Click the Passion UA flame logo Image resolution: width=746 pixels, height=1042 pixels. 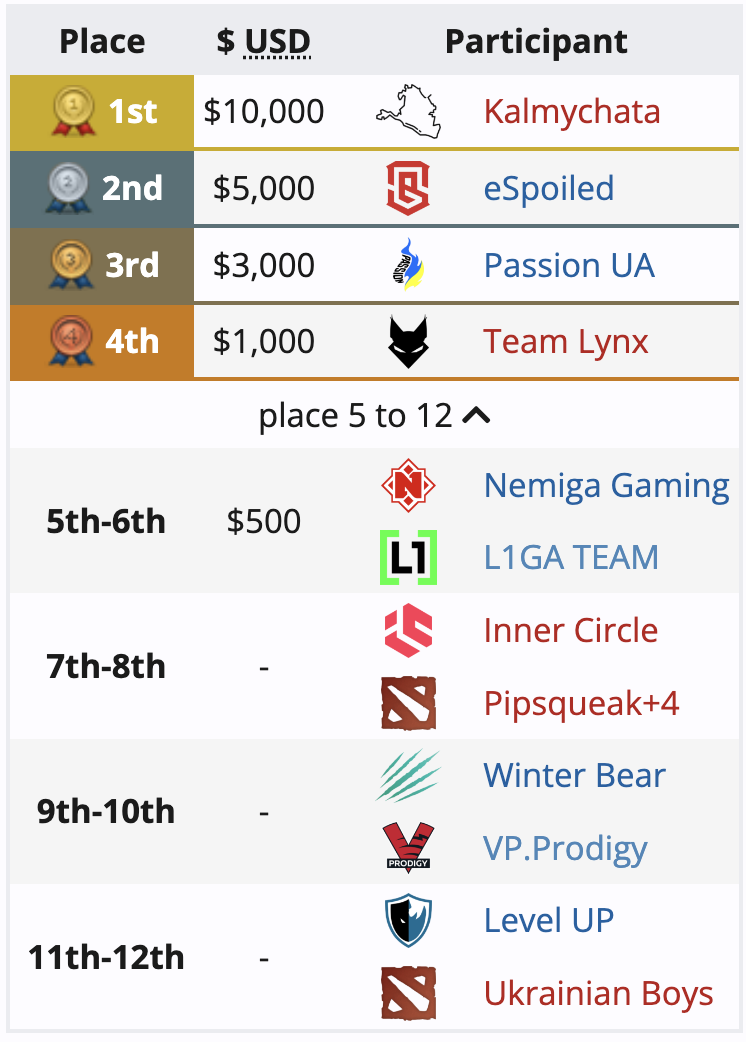point(408,265)
